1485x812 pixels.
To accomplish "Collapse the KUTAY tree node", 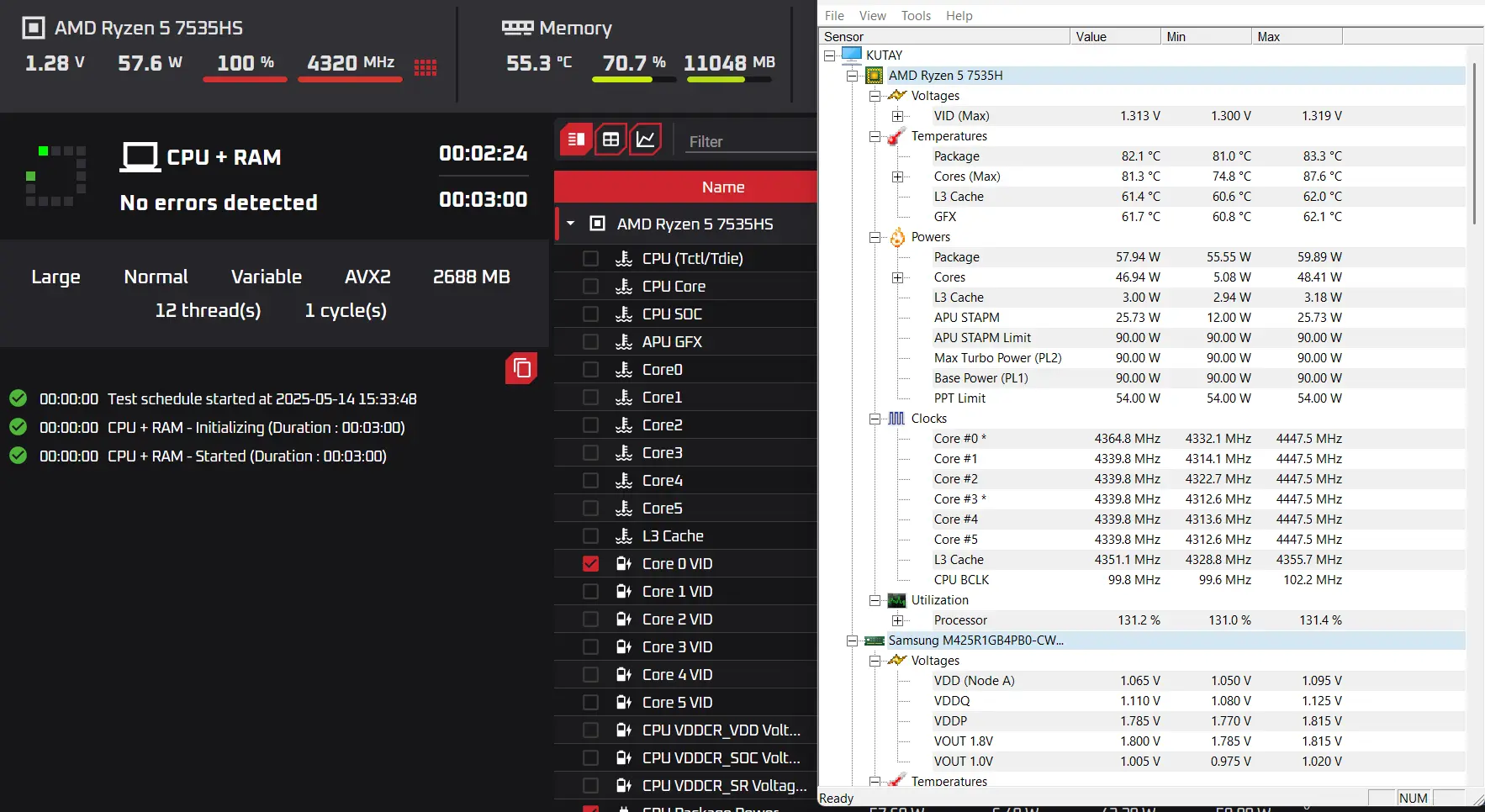I will (x=829, y=55).
